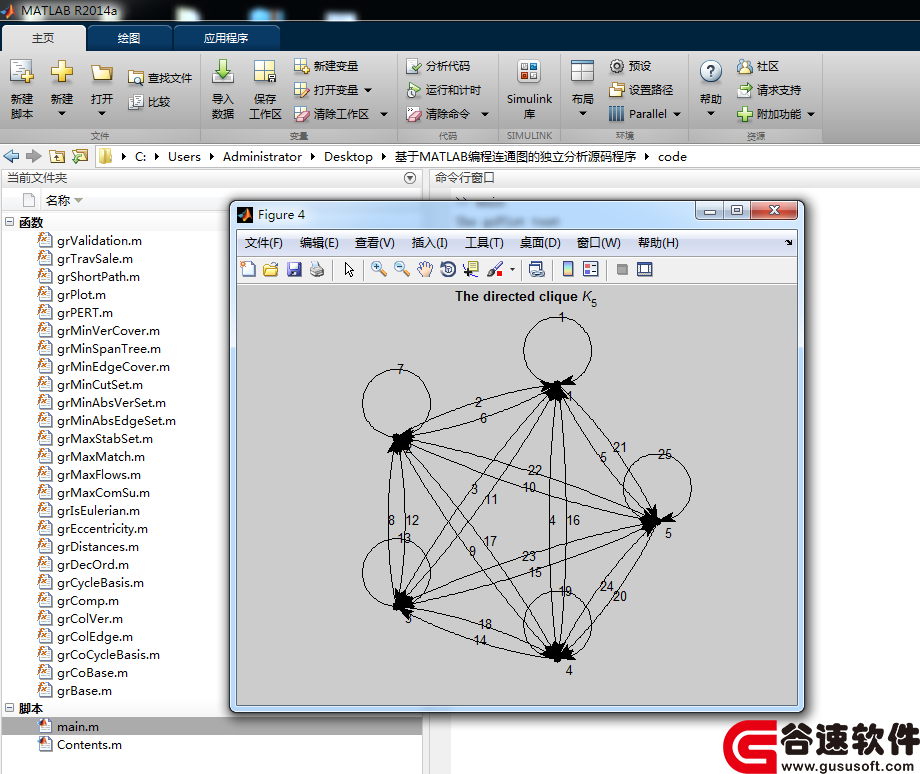Screen dimensions: 920x774
Task: Click the Link Plot icon
Action: [536, 269]
